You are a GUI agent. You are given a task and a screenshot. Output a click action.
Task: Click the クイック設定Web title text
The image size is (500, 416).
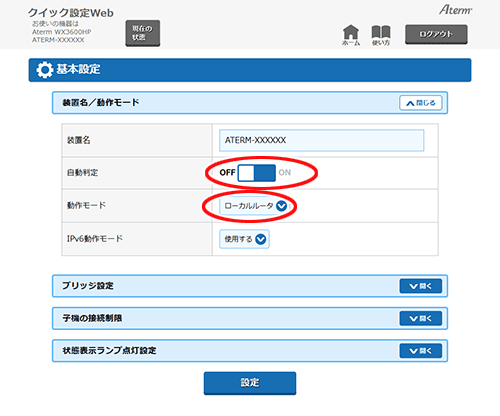coord(71,13)
